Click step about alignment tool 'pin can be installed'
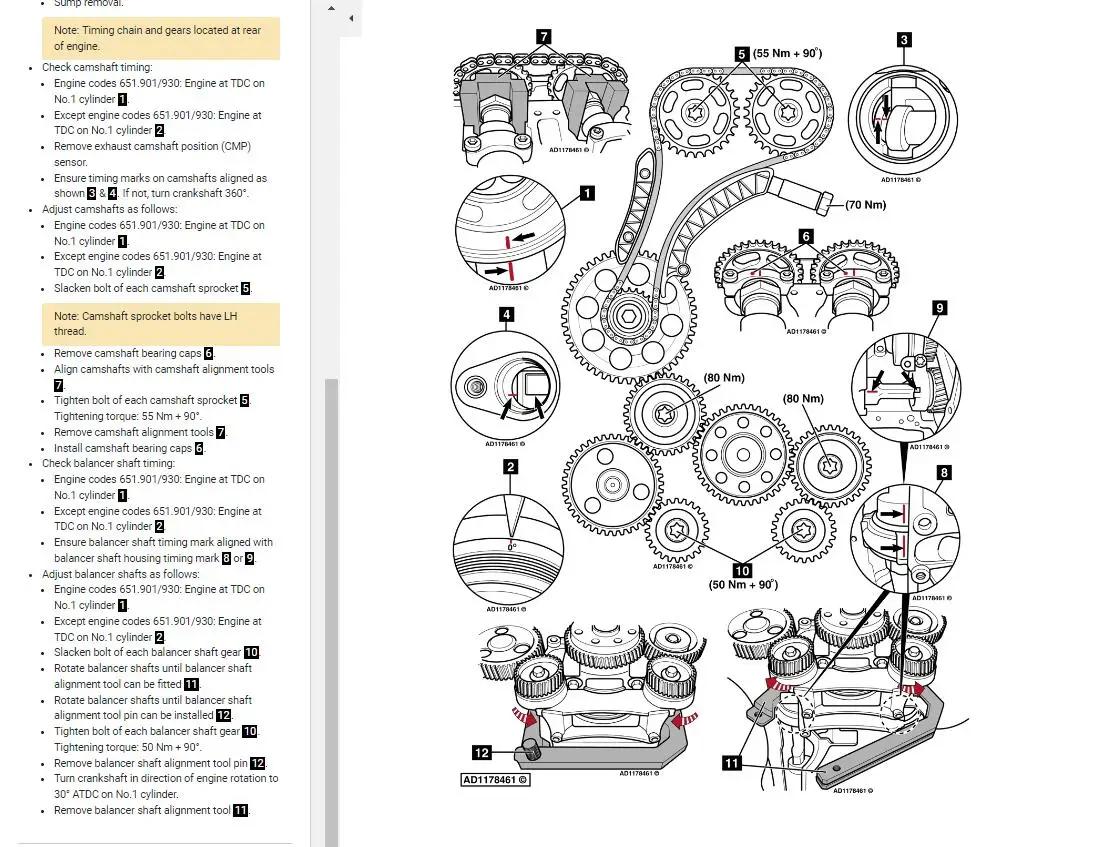 154,708
